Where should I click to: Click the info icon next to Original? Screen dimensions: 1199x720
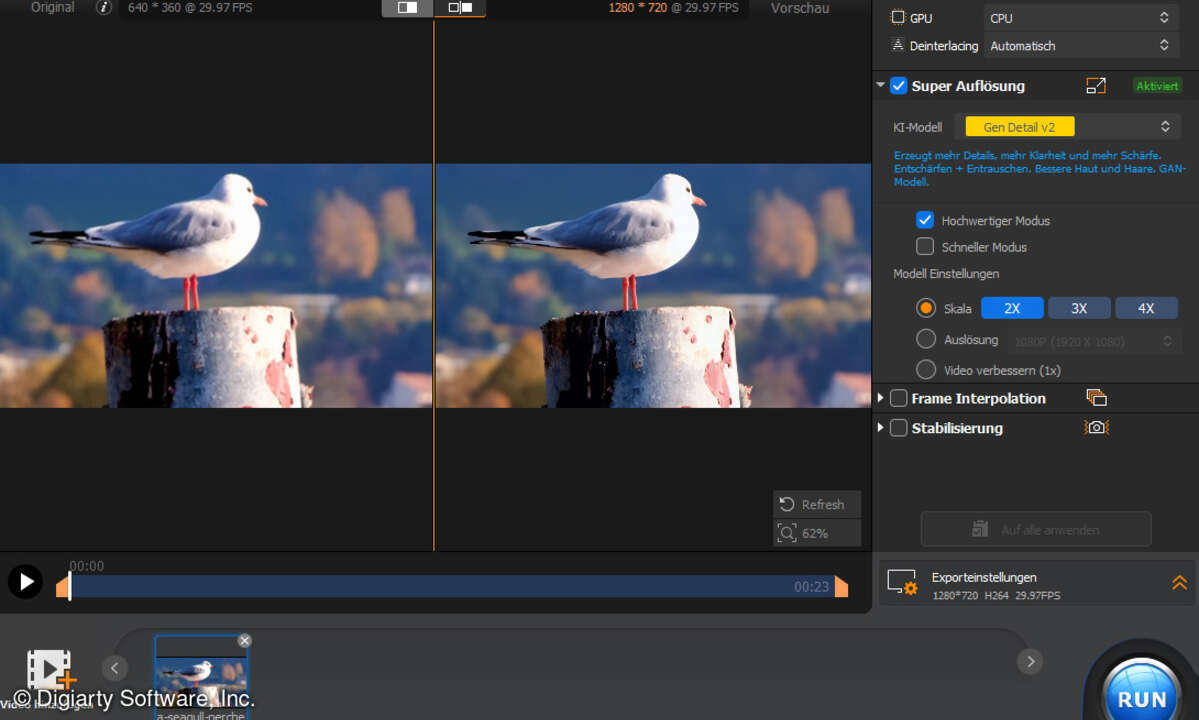click(x=103, y=7)
